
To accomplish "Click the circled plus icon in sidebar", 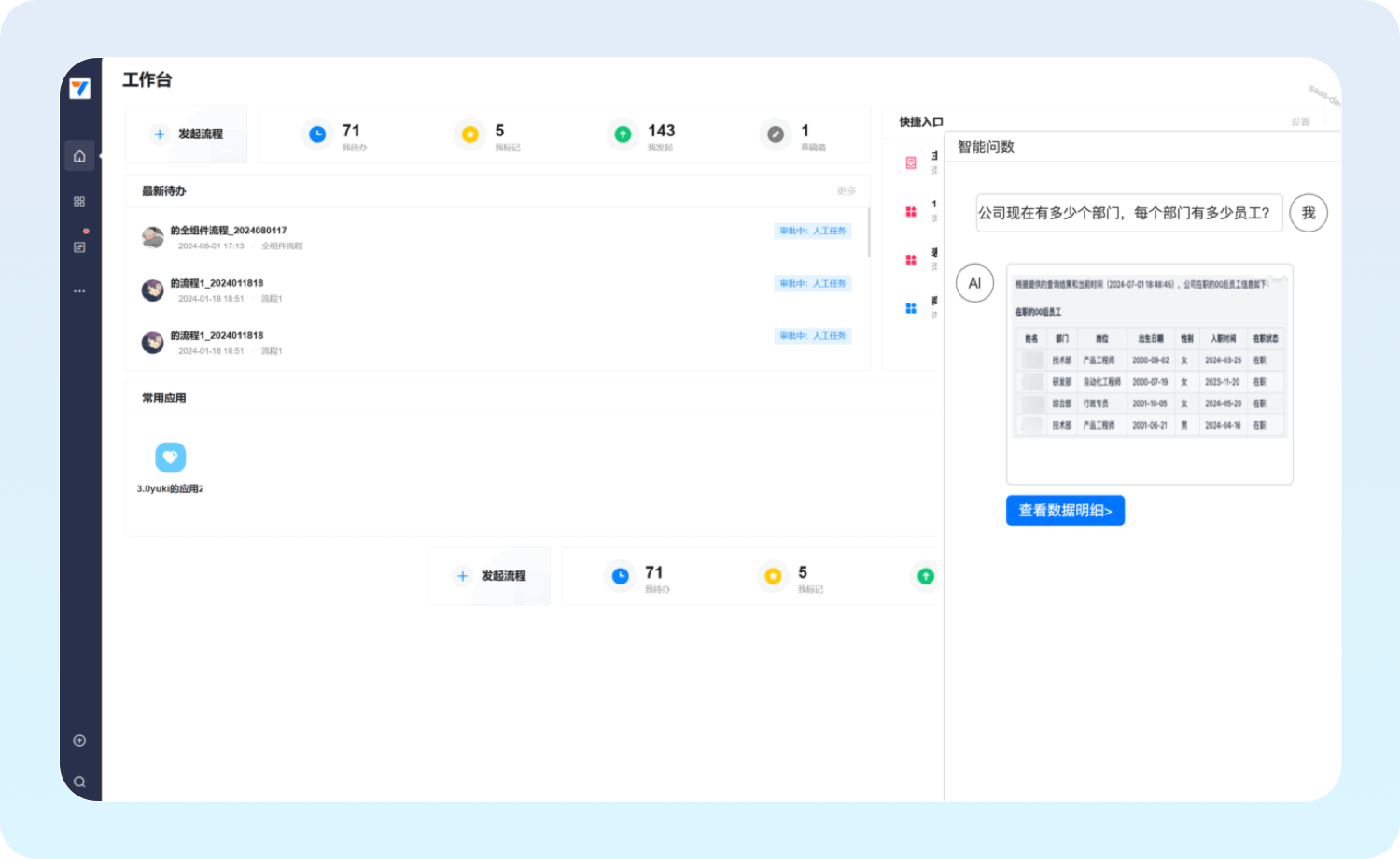I will click(x=79, y=740).
